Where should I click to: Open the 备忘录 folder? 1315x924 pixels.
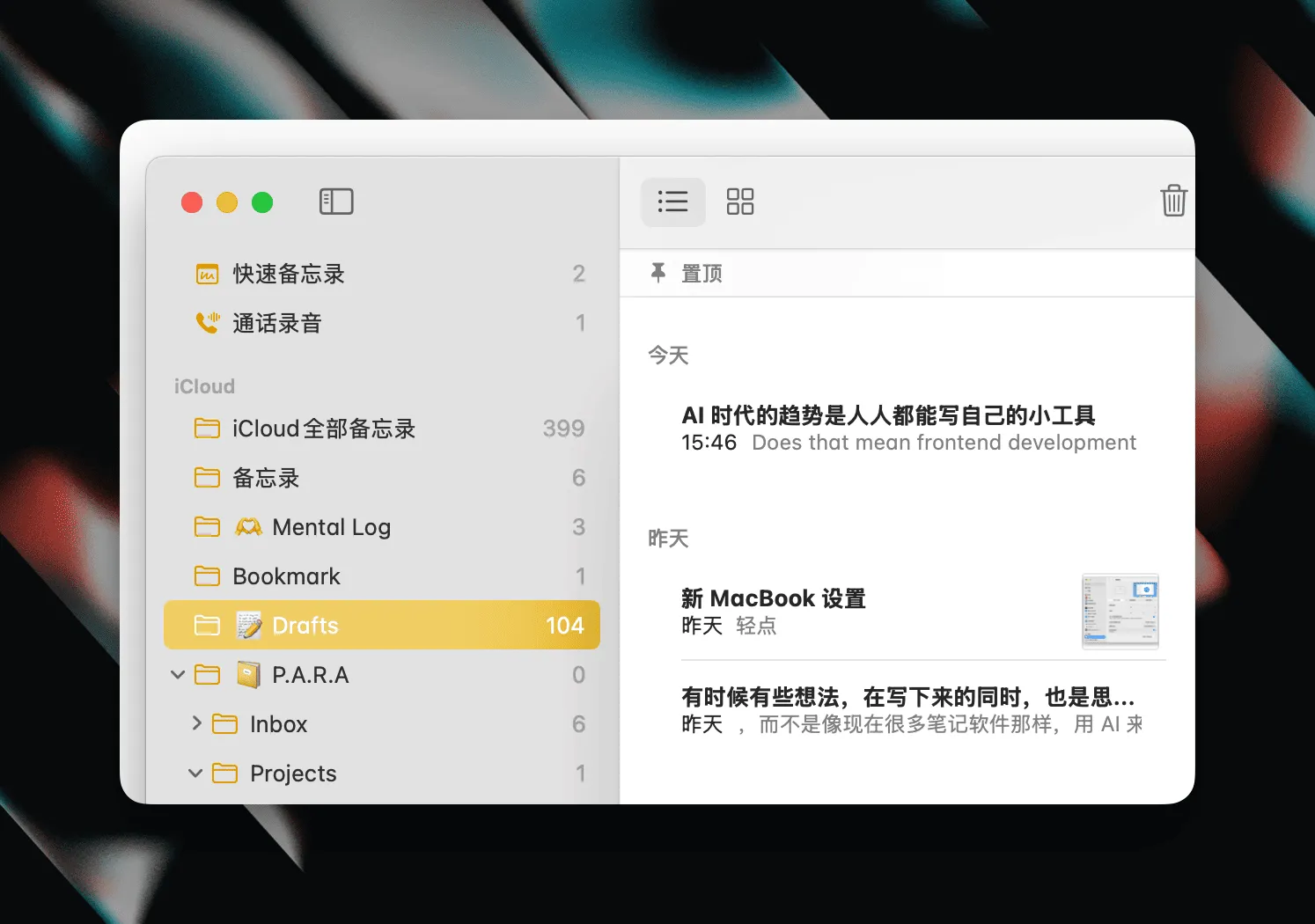(x=266, y=478)
